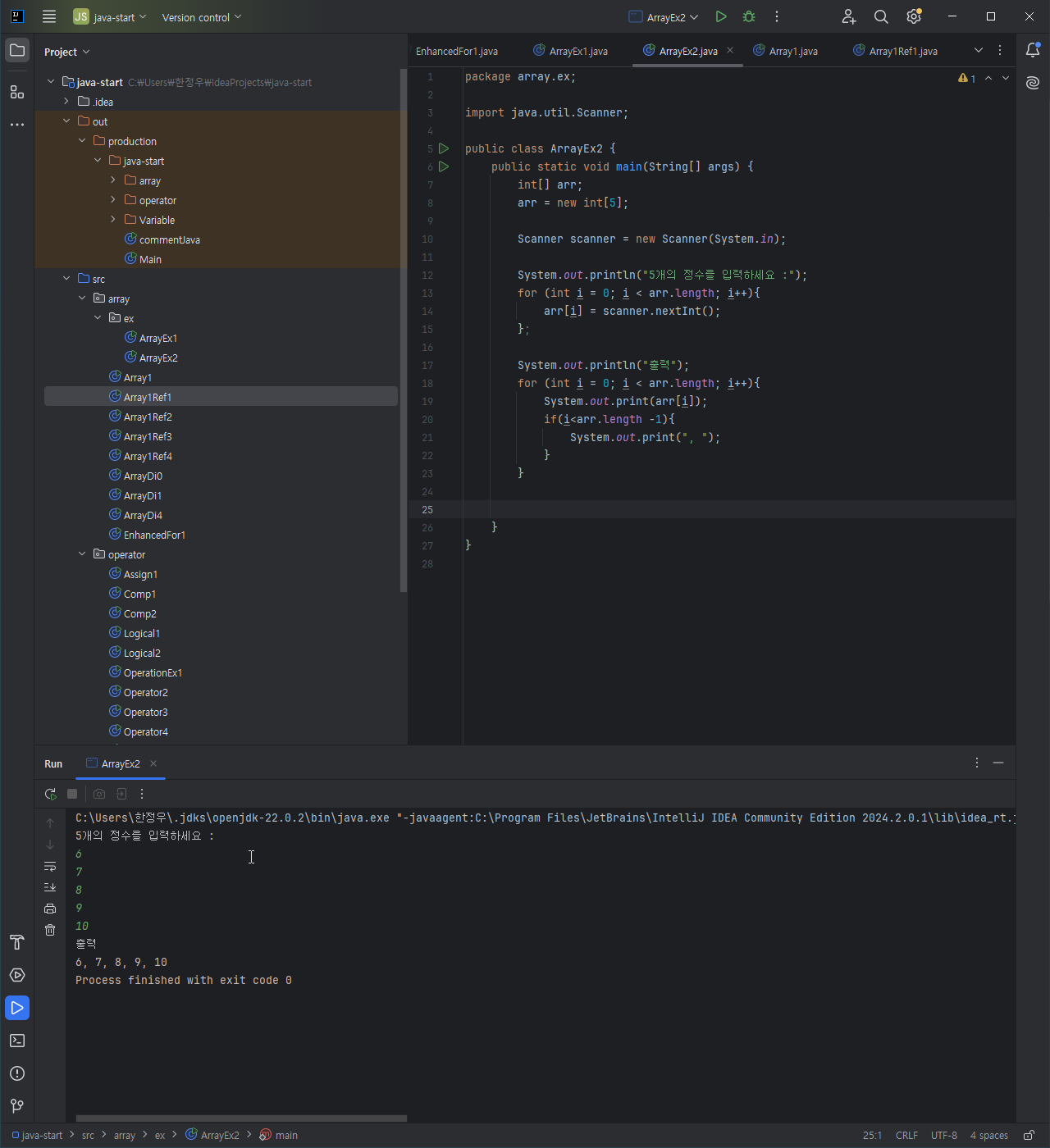Open the Project tool window folder icon

17,51
